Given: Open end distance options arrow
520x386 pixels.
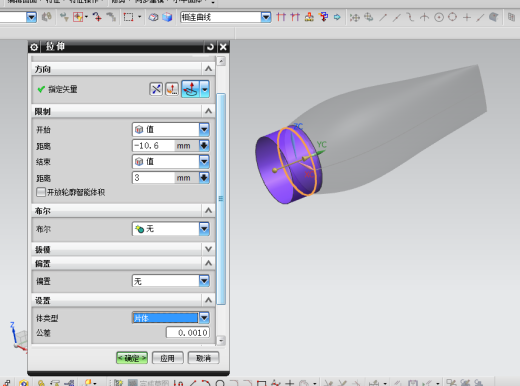Looking at the screenshot, I should (204, 178).
